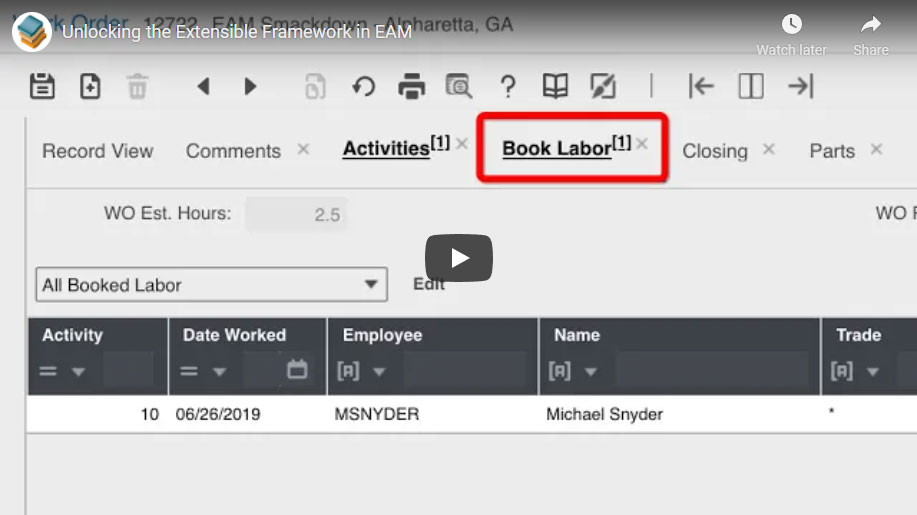Click the print preview magnifier icon
Viewport: 917px width, 515px height.
pos(459,87)
